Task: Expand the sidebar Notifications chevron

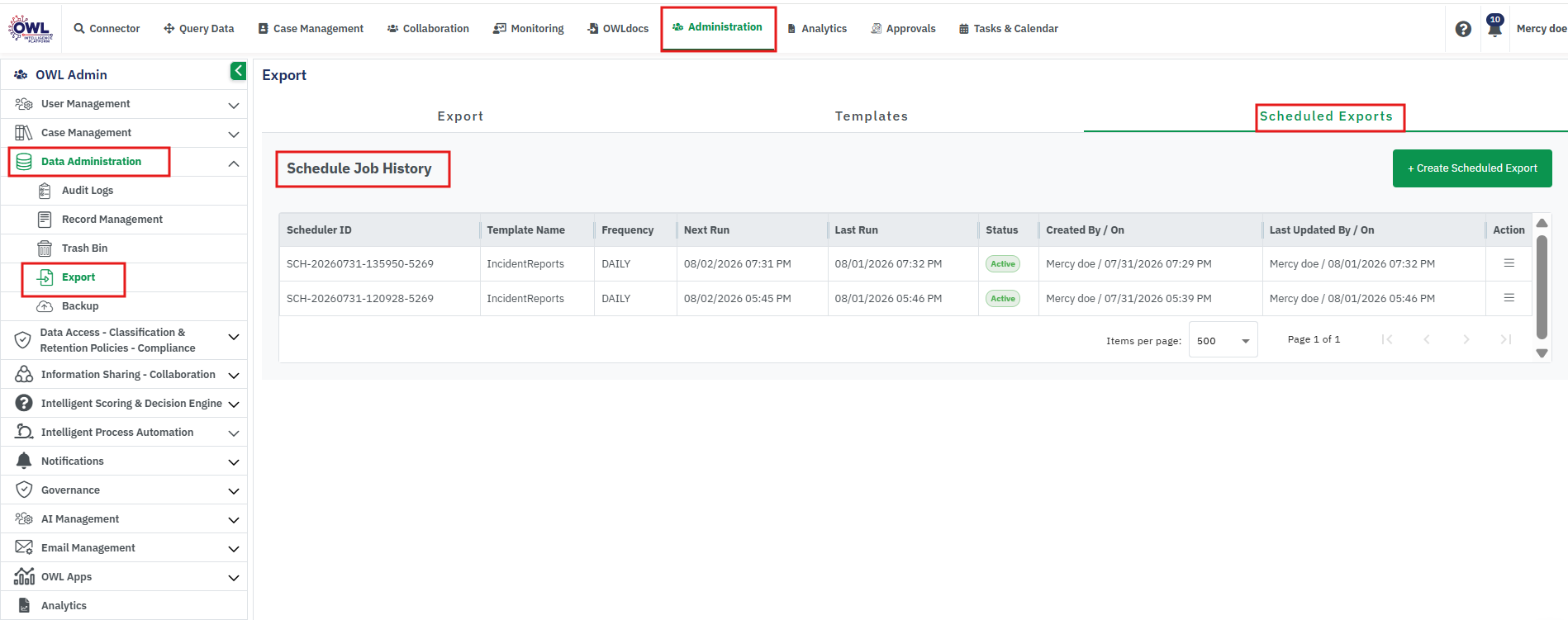Action: 234,462
